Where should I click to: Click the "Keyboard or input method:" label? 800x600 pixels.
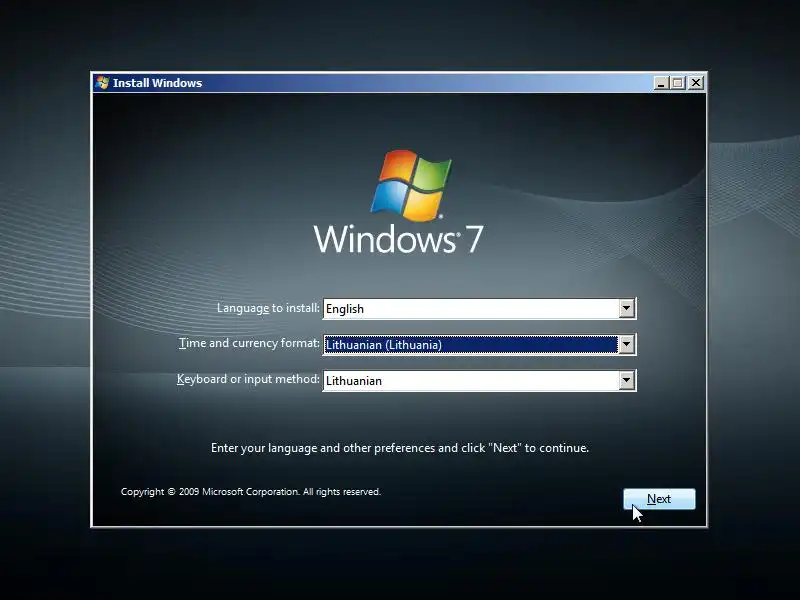tap(248, 379)
